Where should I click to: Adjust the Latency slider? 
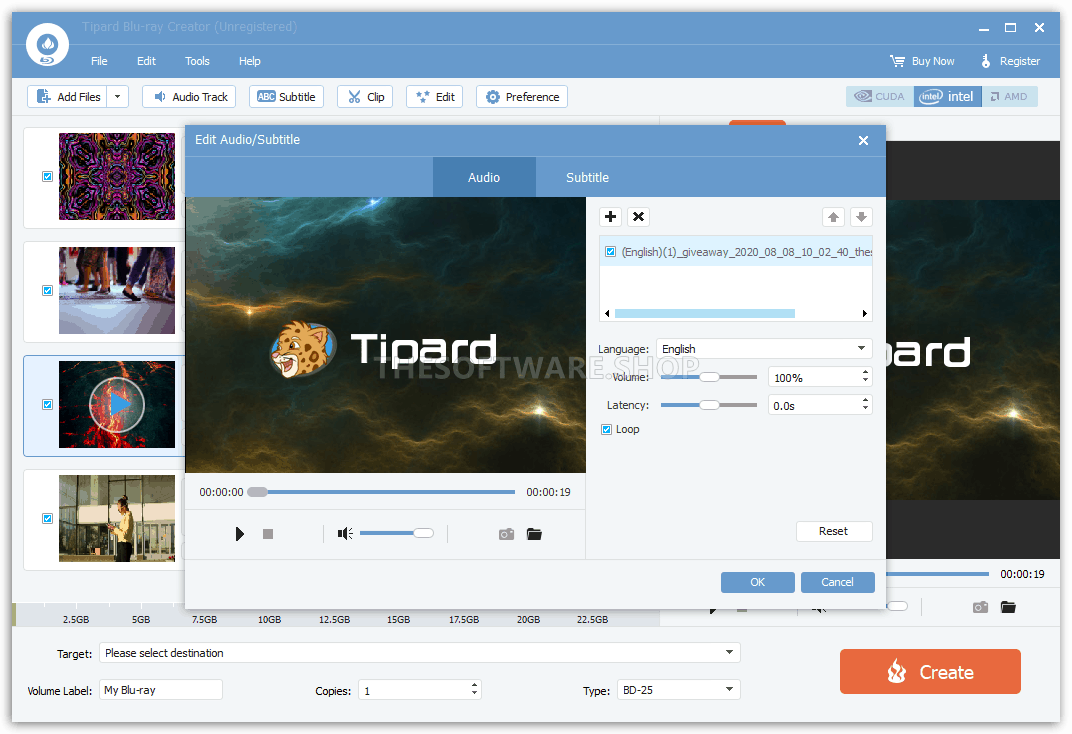click(709, 405)
